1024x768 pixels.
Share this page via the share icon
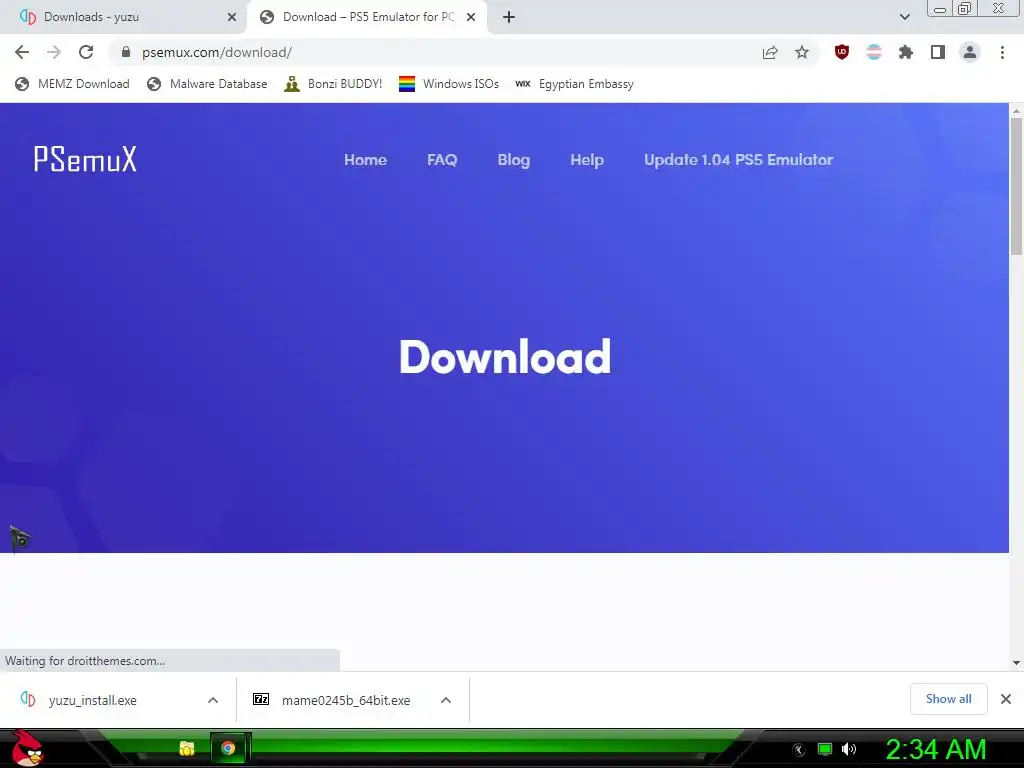coord(770,52)
